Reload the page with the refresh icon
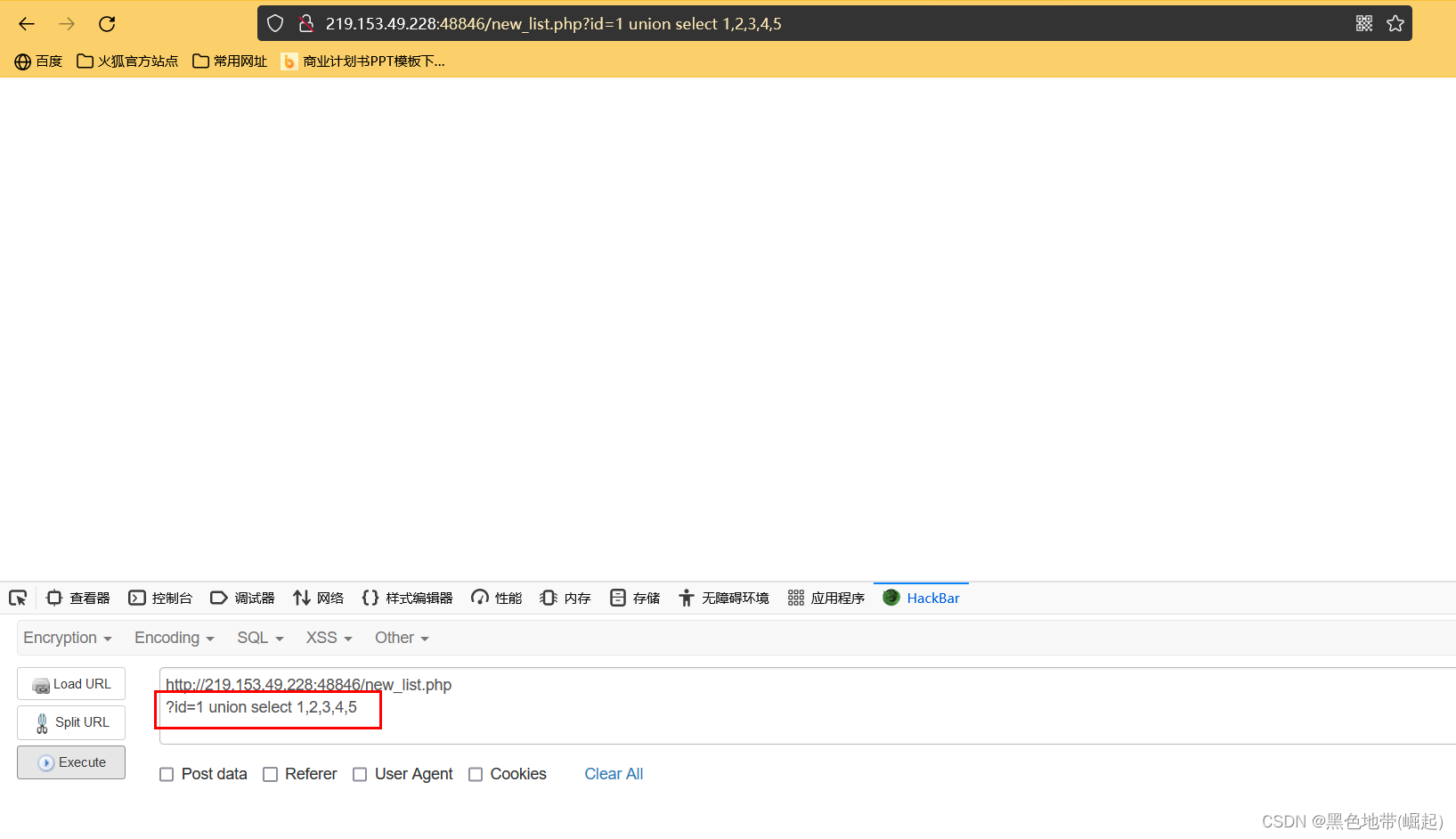This screenshot has width=1456, height=839. coord(107,24)
